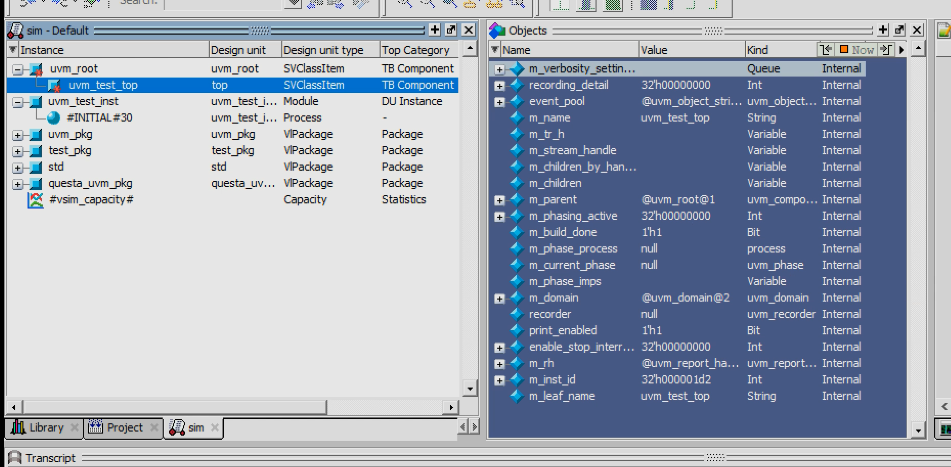This screenshot has height=467, width=951.
Task: Sort Objects by Kind column
Action: click(x=782, y=50)
